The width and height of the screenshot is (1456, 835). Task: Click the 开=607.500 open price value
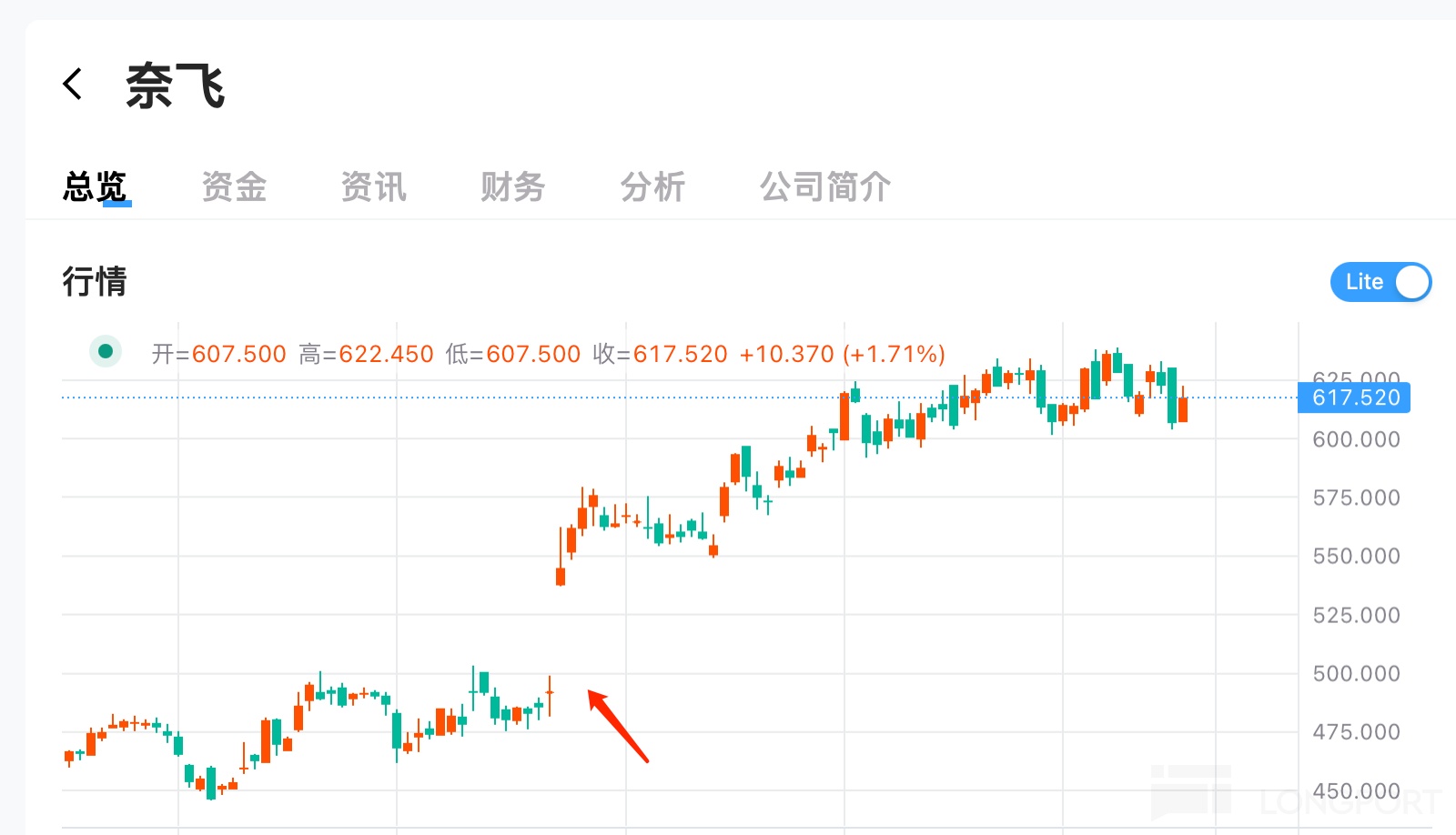pos(218,354)
